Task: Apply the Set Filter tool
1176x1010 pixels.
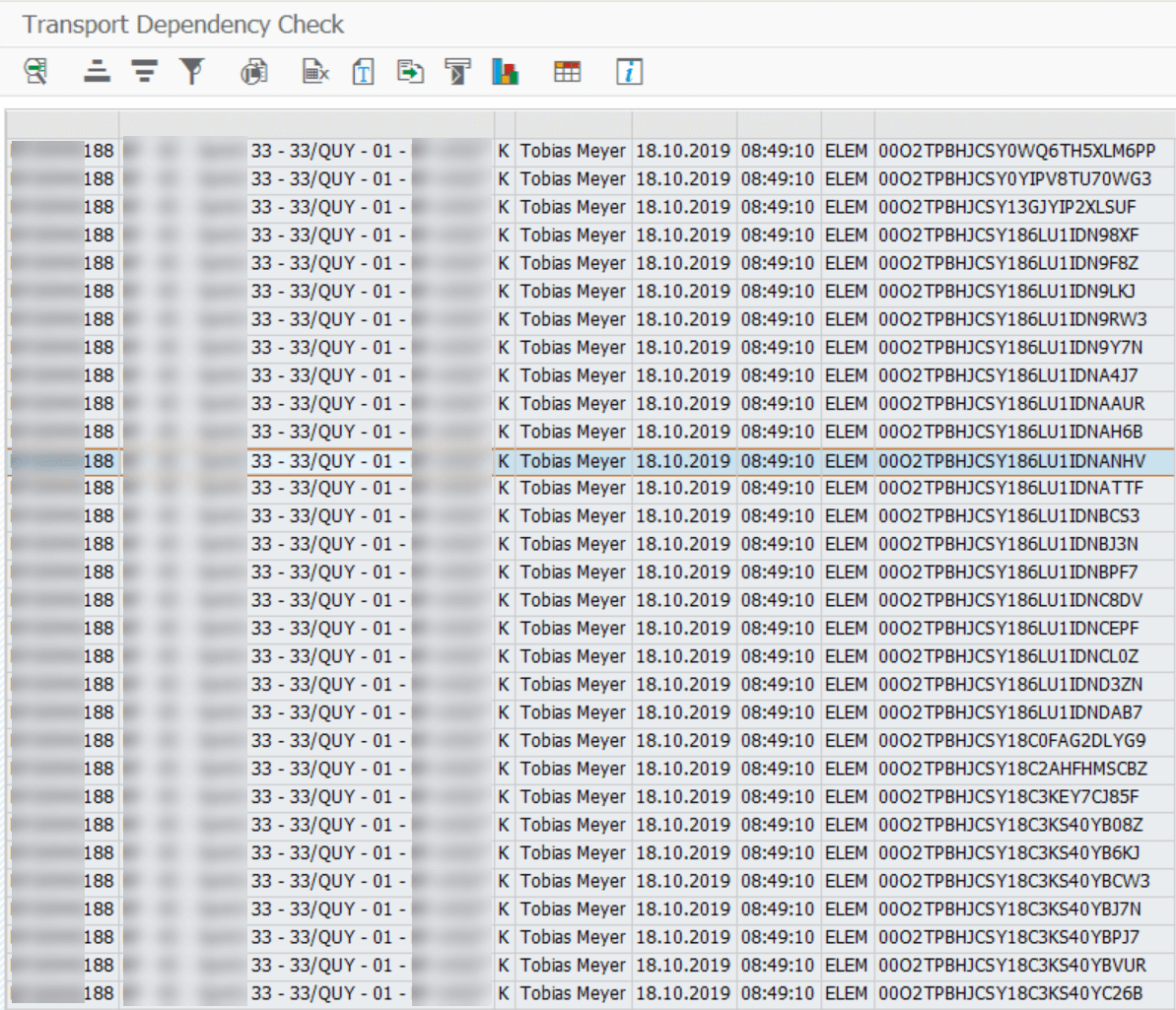Action: tap(192, 70)
